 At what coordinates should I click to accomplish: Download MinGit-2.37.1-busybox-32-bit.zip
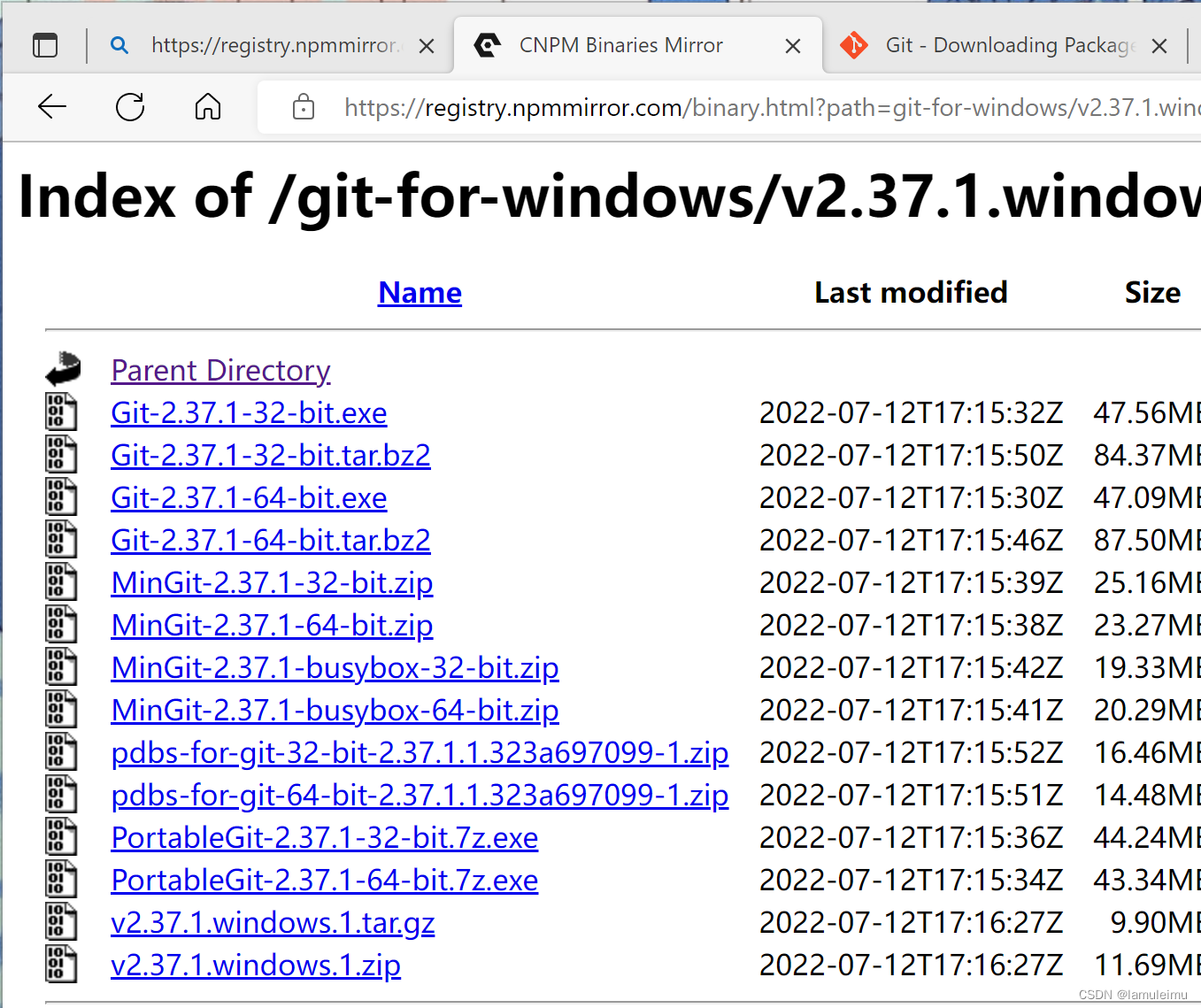pyautogui.click(x=335, y=667)
